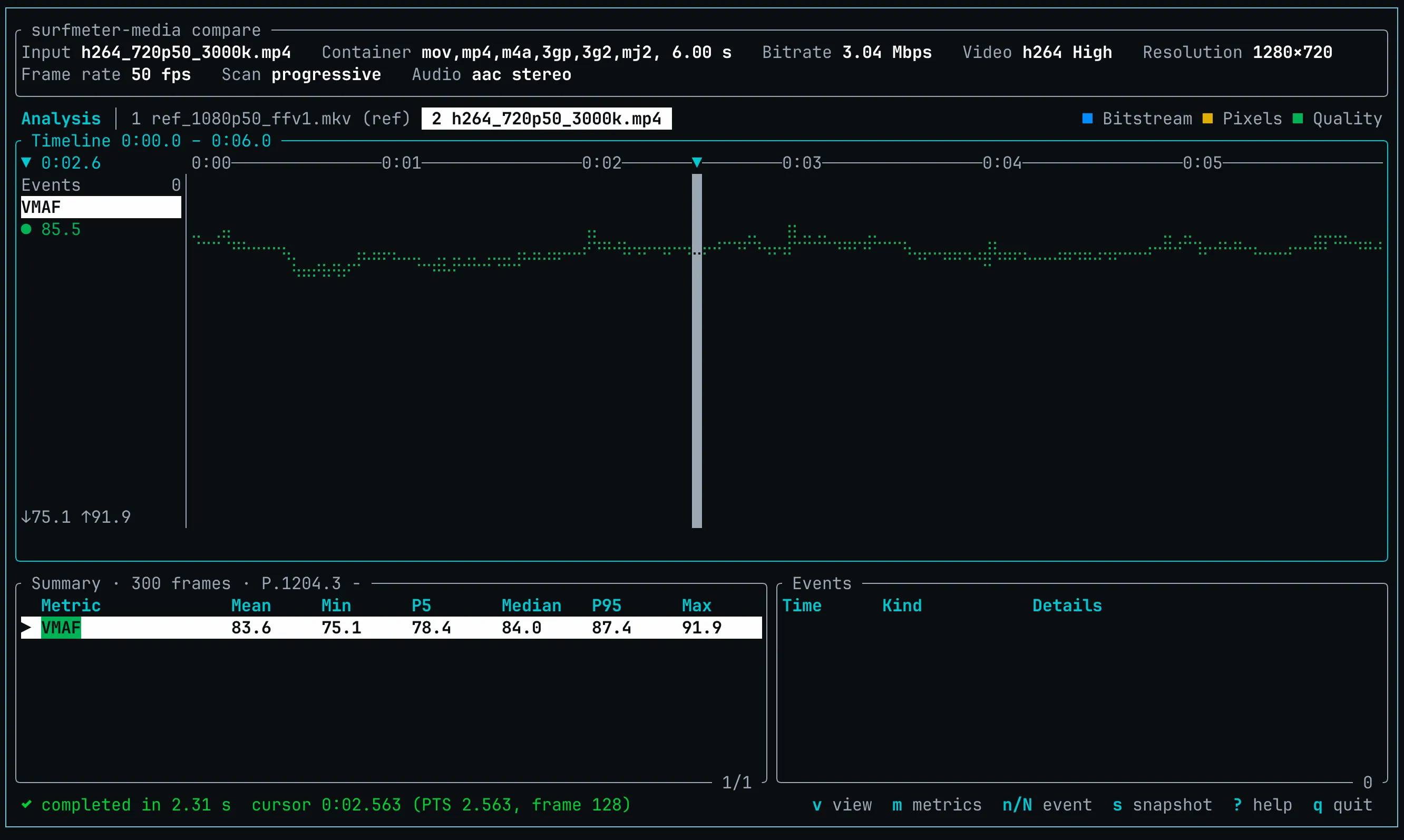Viewport: 1404px width, 840px height.
Task: Click the 0:03 timeline tick label
Action: coord(802,163)
